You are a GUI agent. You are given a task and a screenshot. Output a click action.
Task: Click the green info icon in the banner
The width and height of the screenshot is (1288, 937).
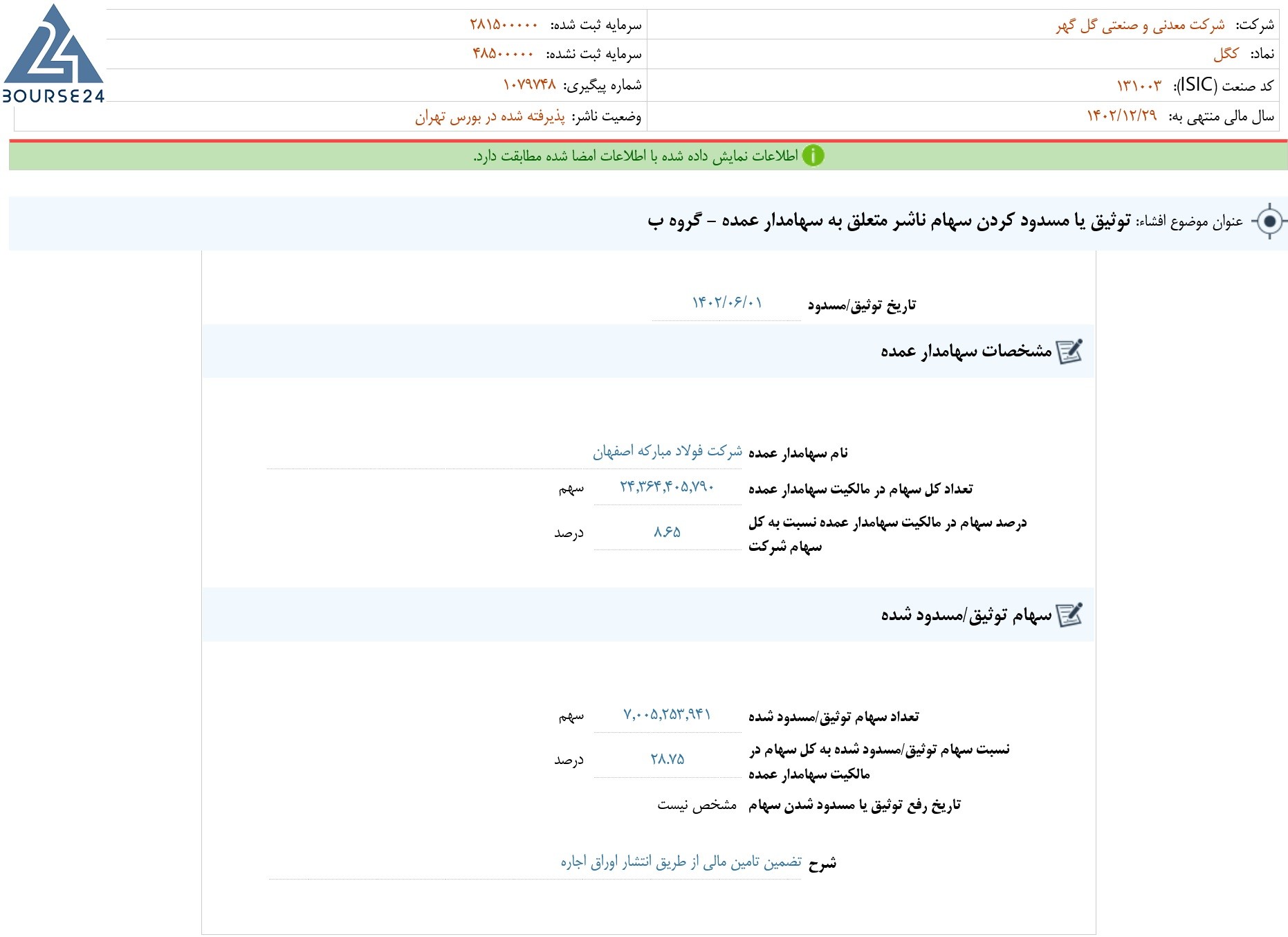click(x=813, y=156)
